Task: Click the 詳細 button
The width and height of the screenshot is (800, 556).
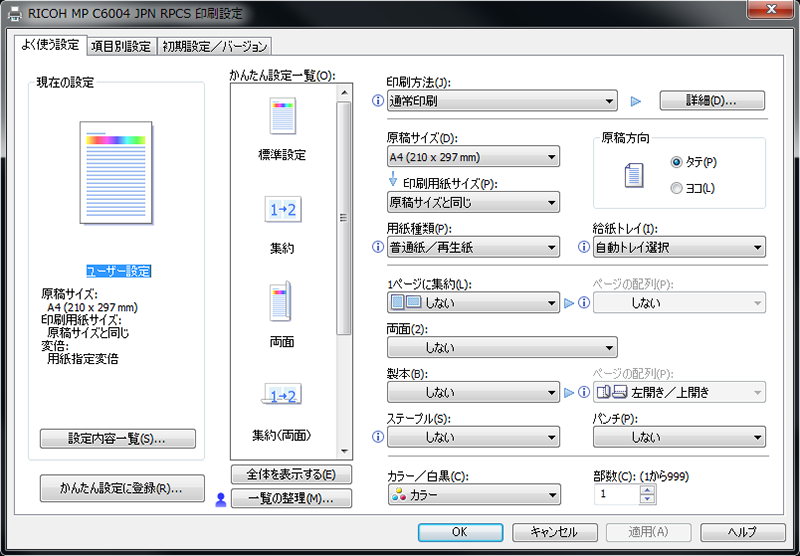Action: tap(711, 101)
